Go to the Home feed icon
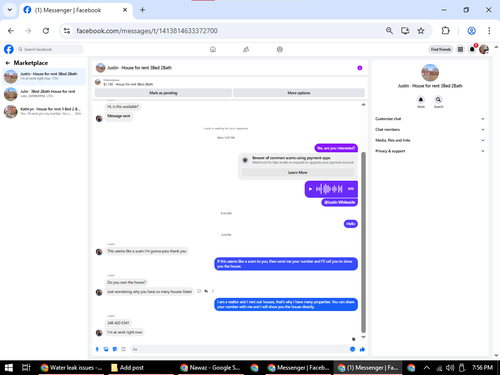 coord(213,49)
